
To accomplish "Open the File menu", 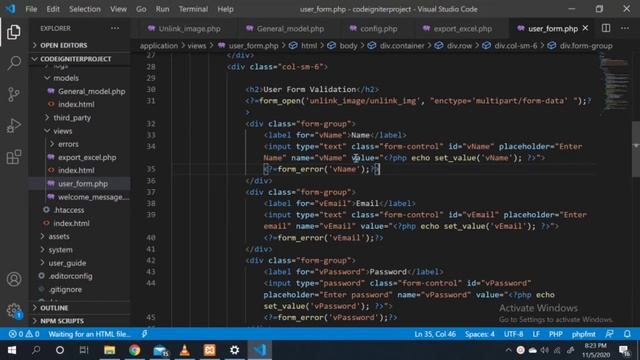I will click(x=31, y=9).
